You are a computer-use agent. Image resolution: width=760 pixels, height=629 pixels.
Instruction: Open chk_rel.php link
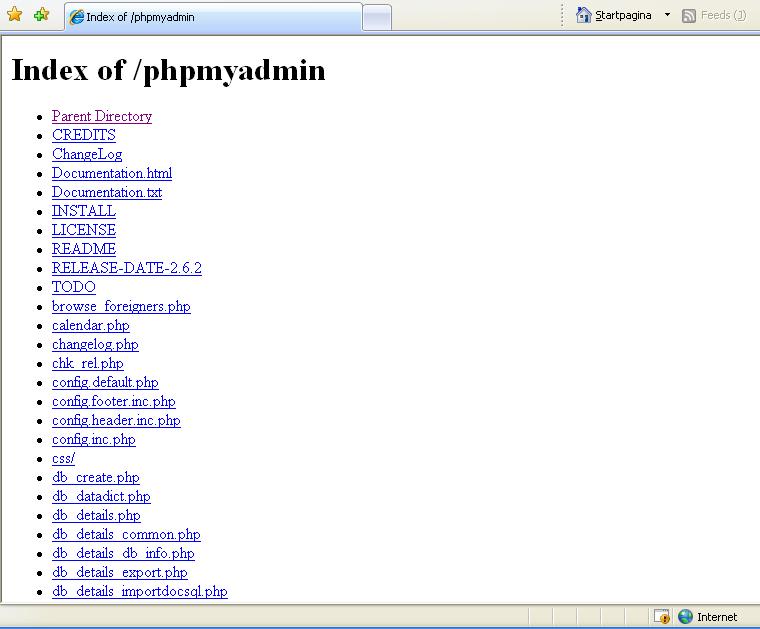[88, 363]
